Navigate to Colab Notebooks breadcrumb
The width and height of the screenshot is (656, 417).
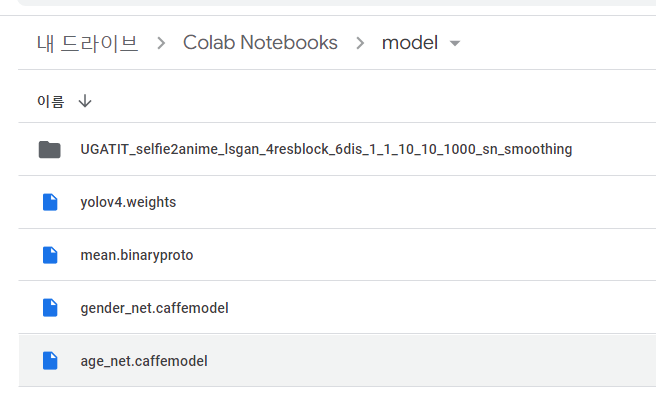260,43
